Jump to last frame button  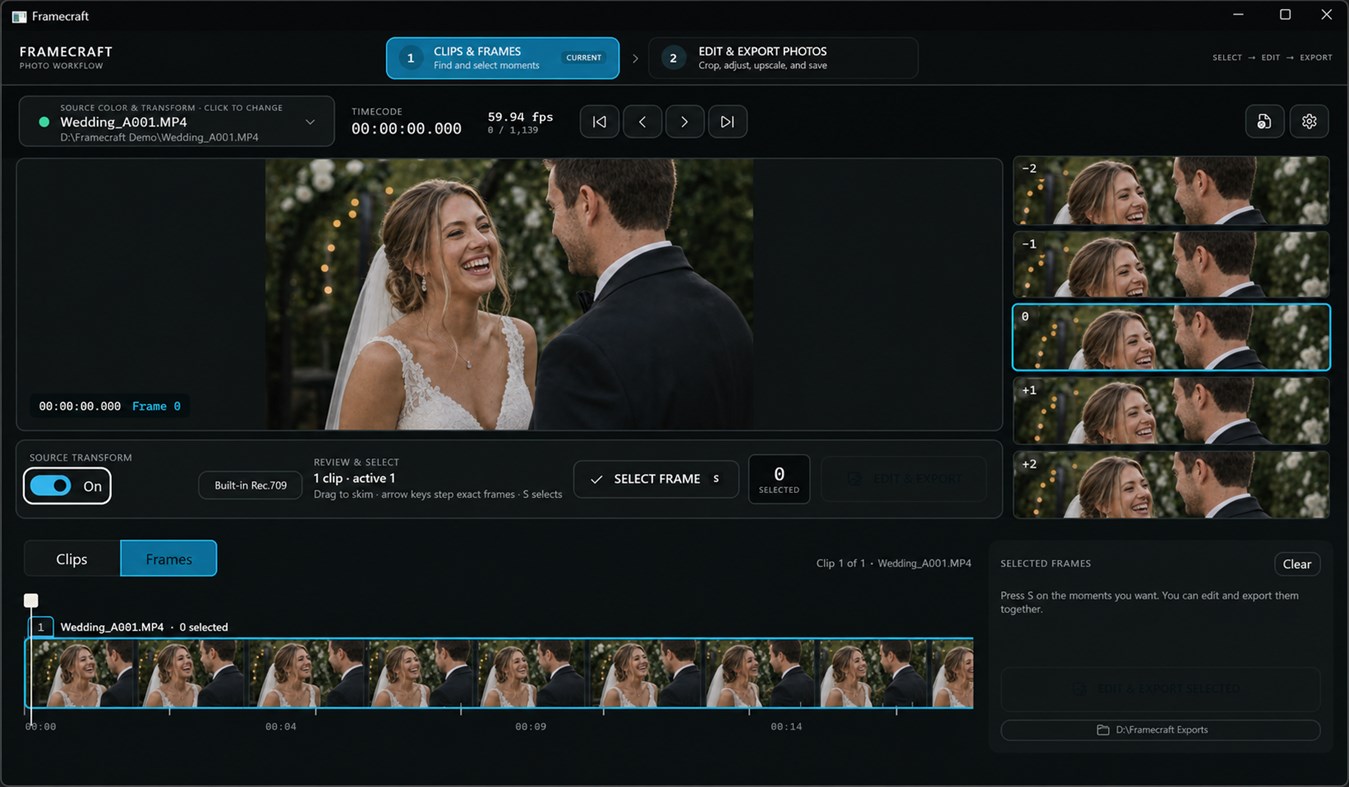(x=727, y=122)
